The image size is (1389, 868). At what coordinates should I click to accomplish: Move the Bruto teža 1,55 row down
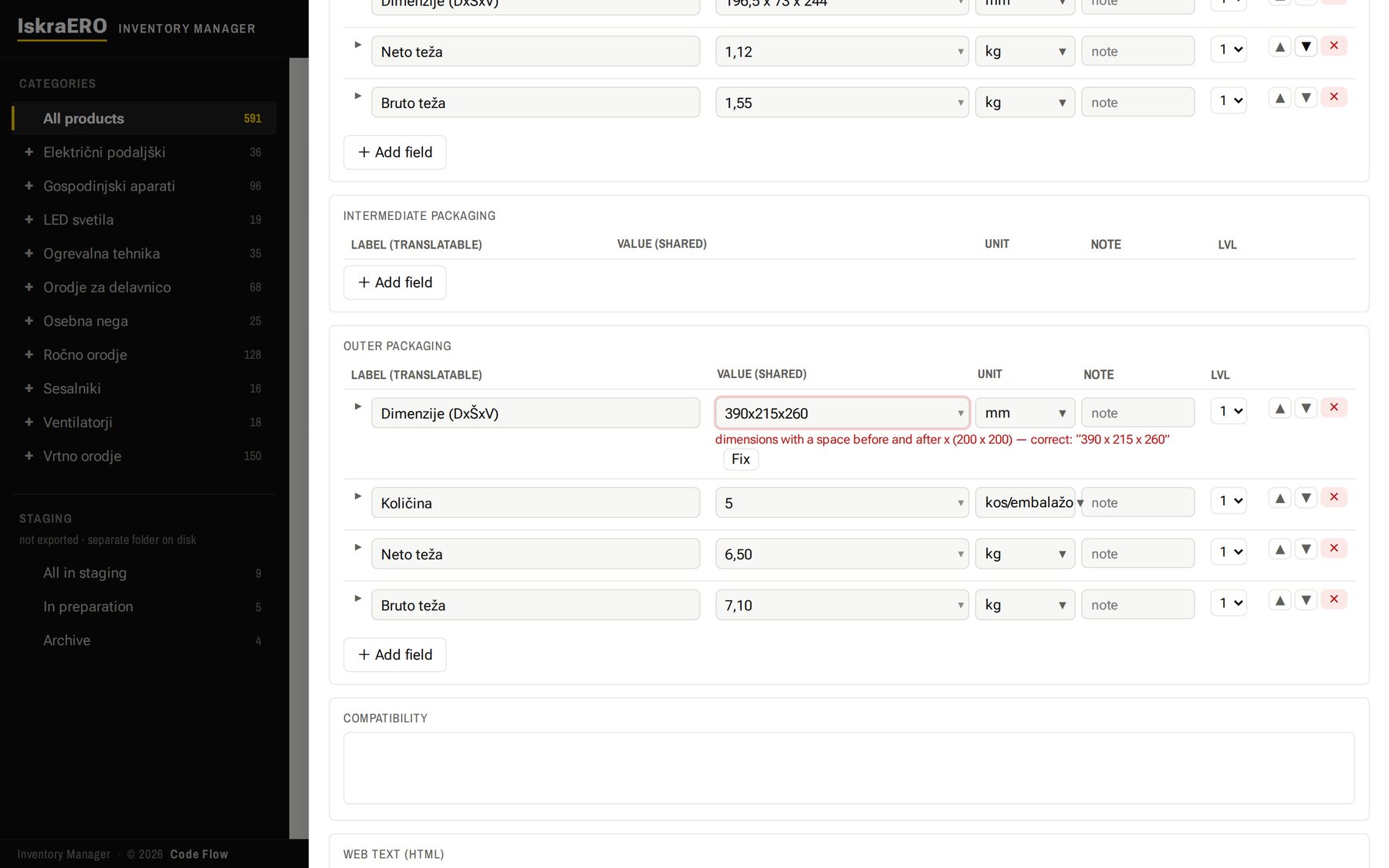(x=1306, y=98)
